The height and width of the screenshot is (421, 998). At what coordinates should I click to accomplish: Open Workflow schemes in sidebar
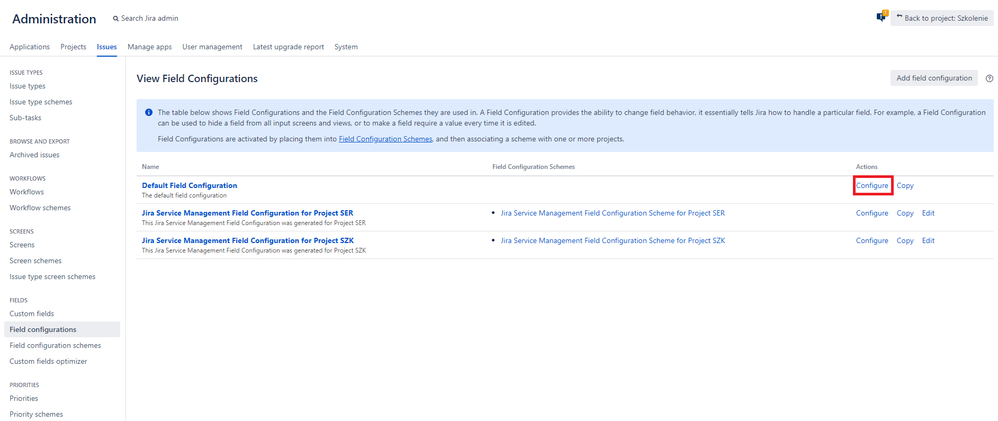click(40, 208)
